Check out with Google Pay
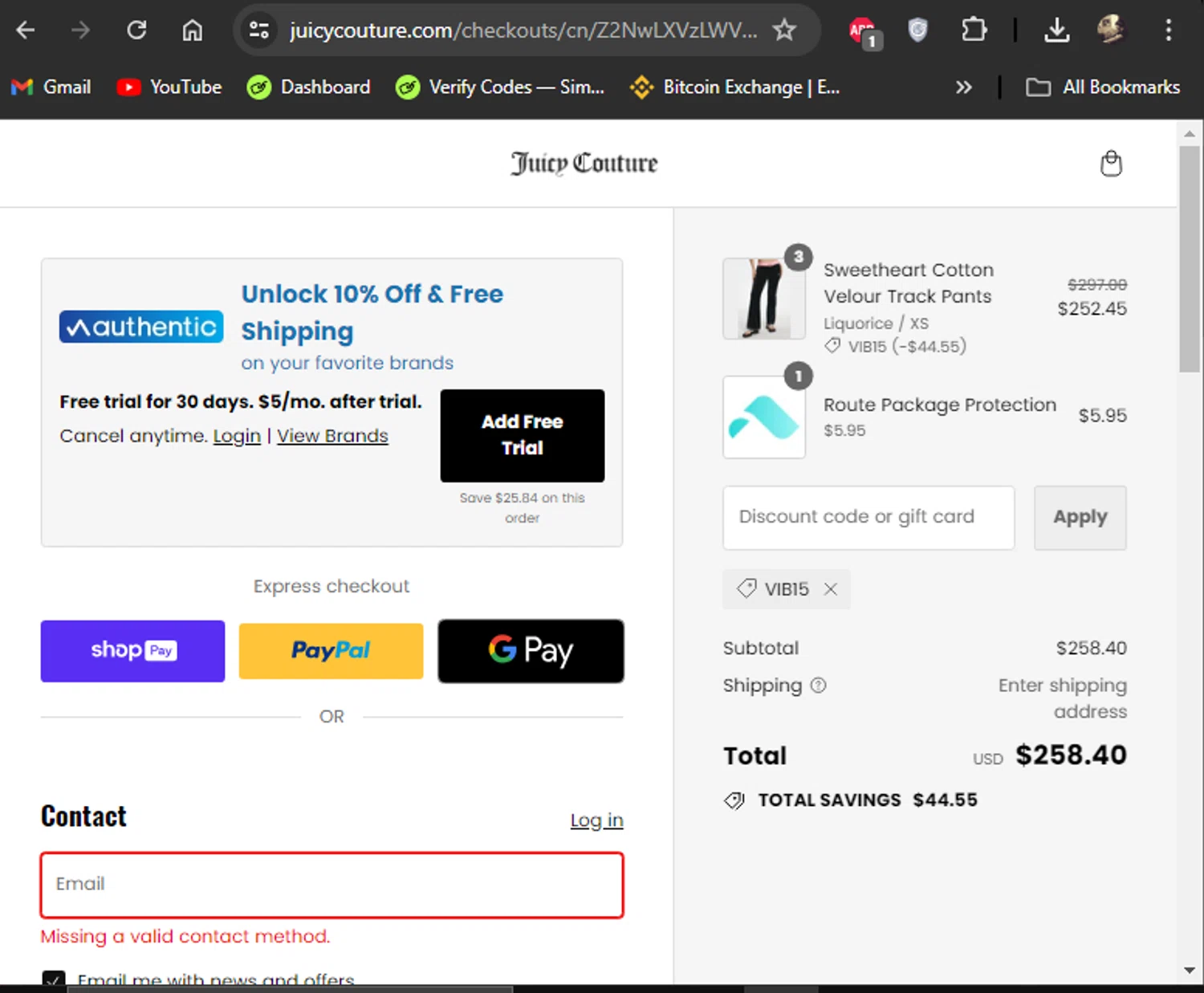 (531, 650)
